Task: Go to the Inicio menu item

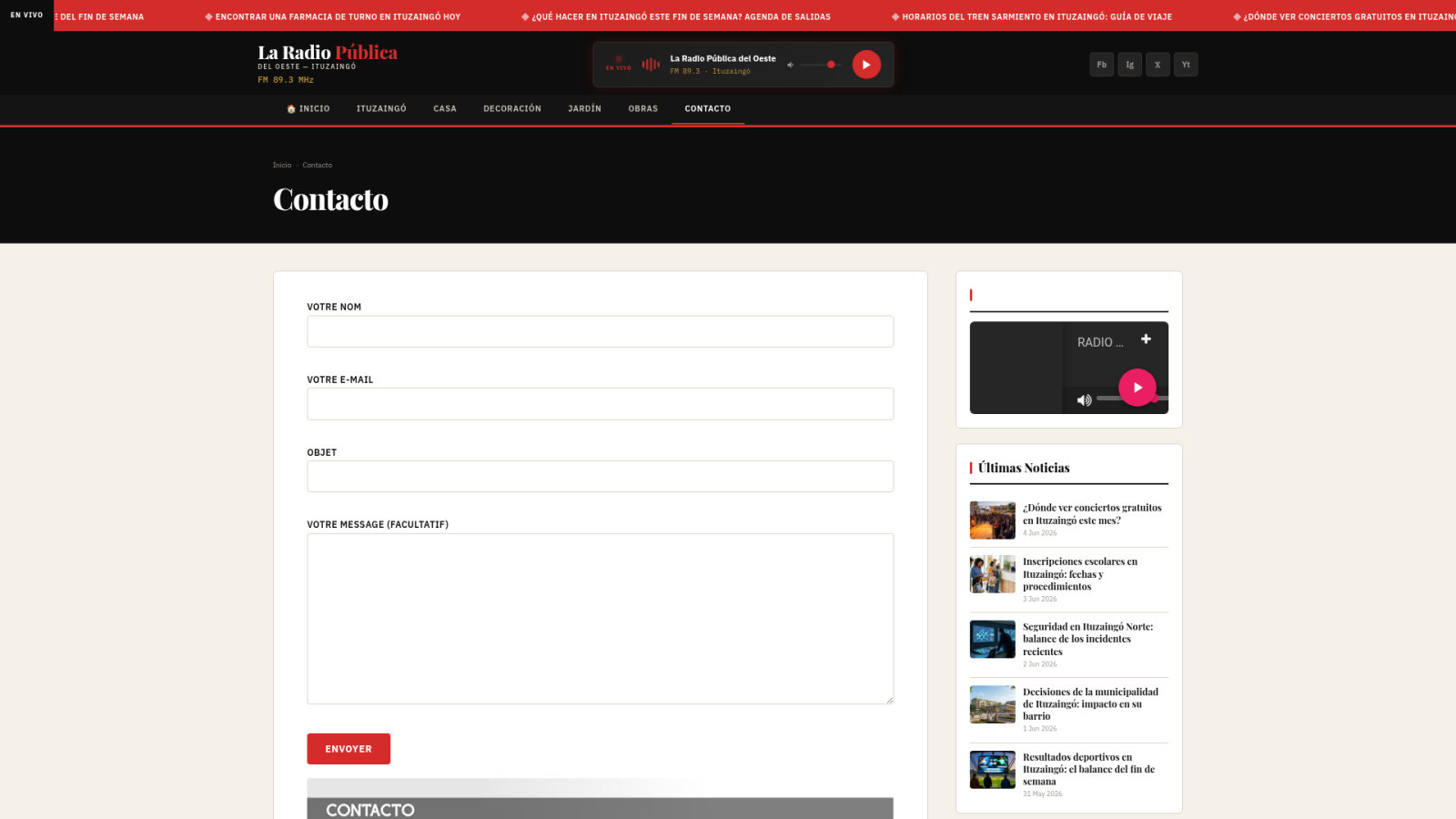Action: 308,108
